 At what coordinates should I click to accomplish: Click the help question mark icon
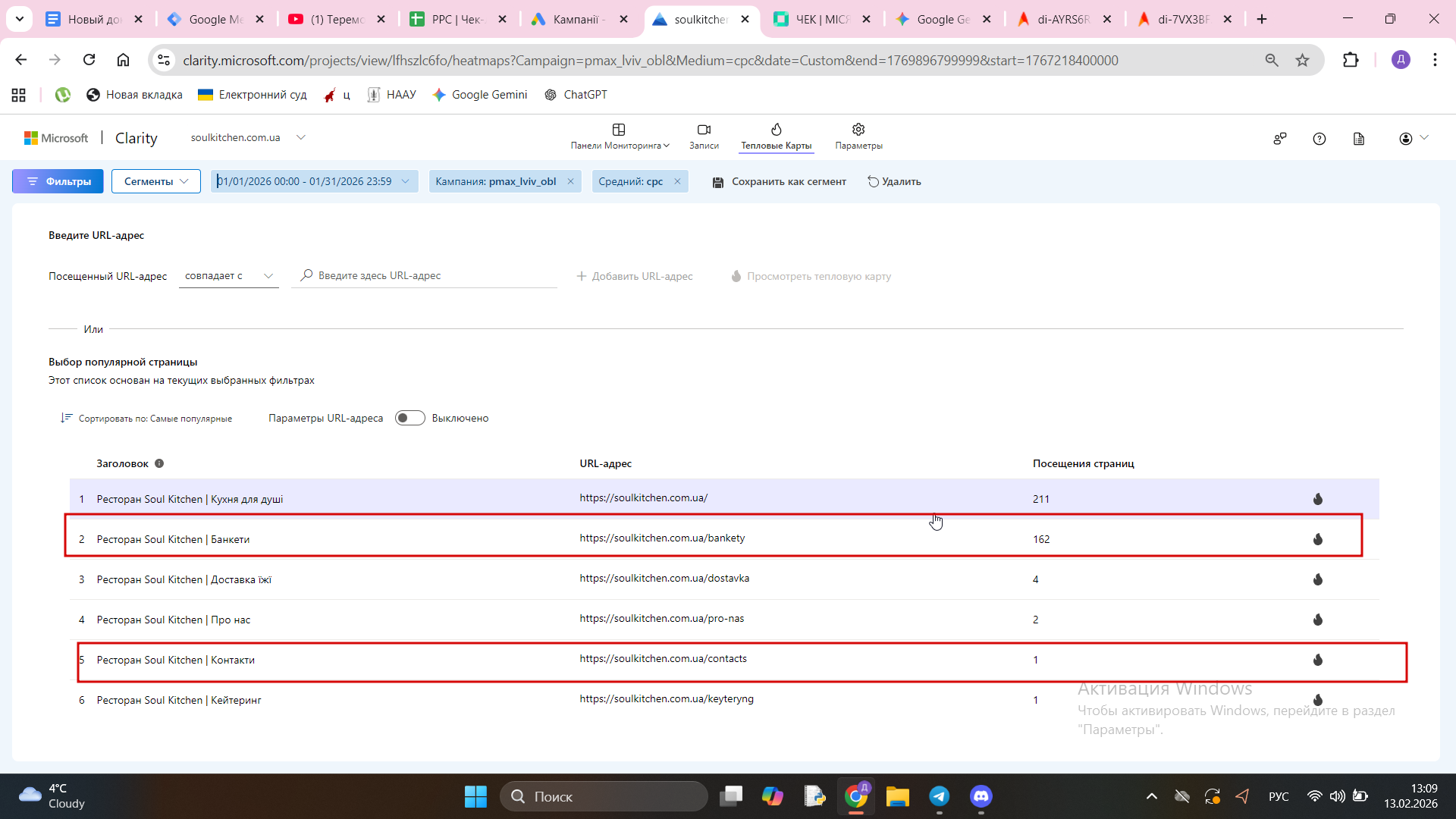point(1319,139)
